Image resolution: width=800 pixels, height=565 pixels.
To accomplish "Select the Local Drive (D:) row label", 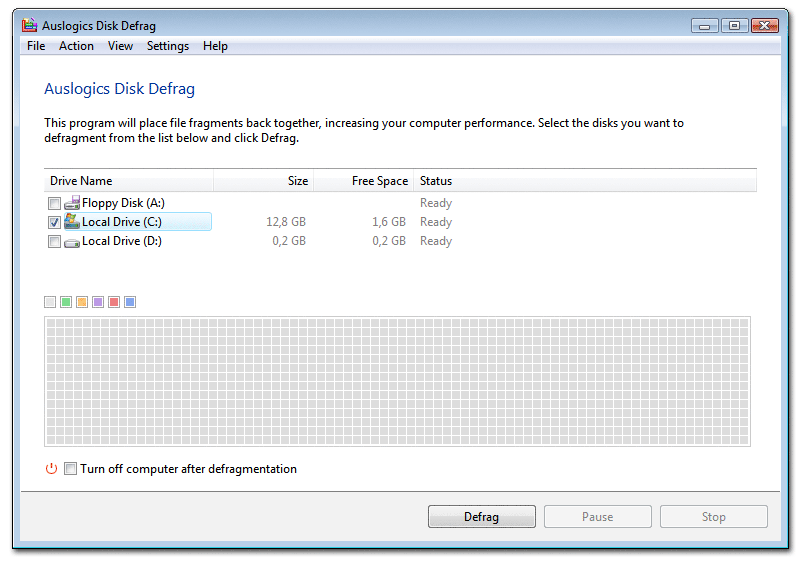I will point(121,241).
